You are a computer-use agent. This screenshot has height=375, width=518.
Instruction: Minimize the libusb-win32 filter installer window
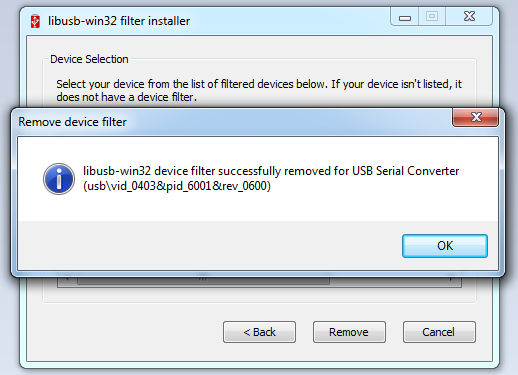(405, 17)
